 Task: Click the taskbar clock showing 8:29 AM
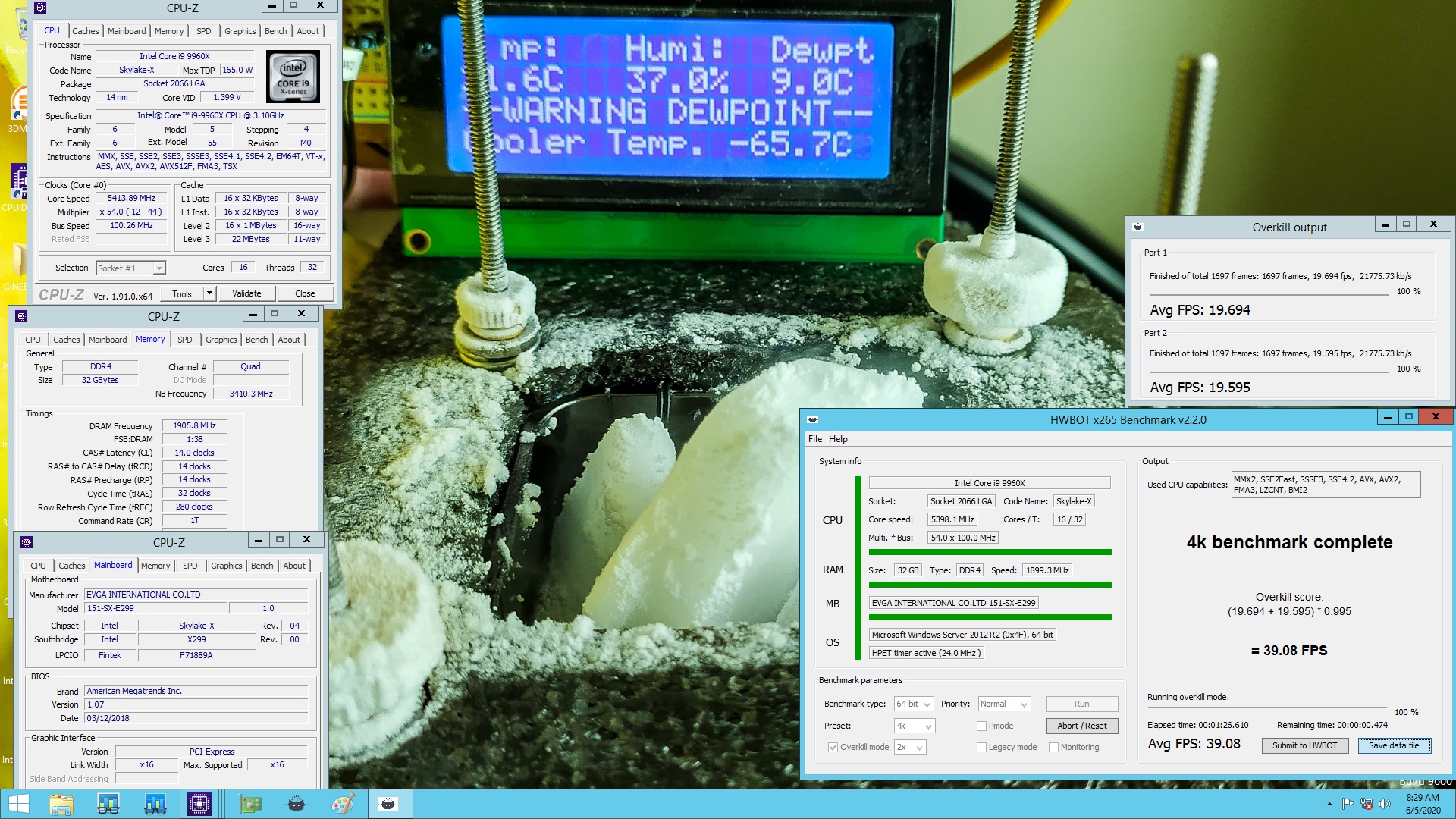1423,804
